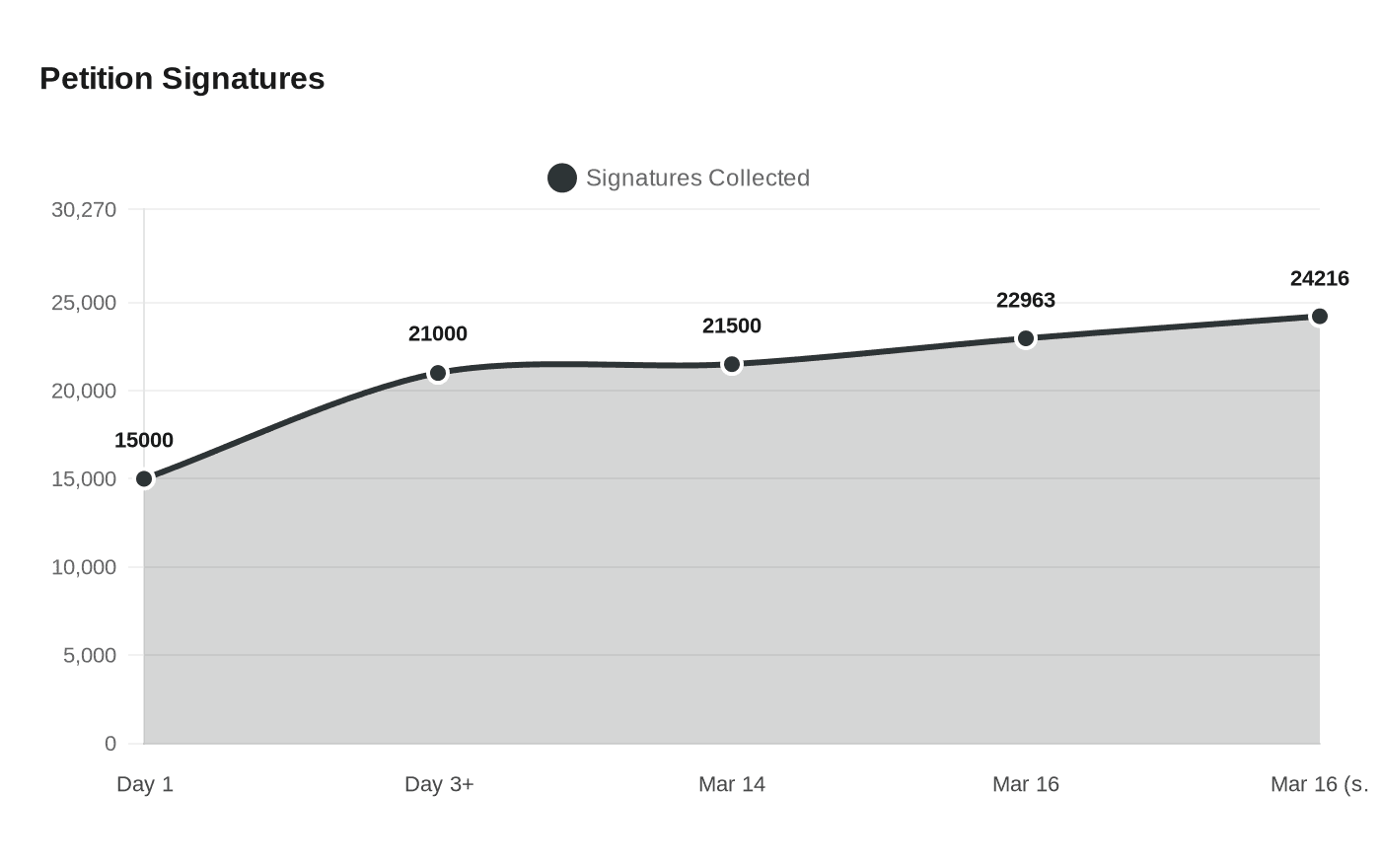Screen dimensions: 1381x868
Task: Click the 0 y-axis tick label
Action: click(x=110, y=744)
